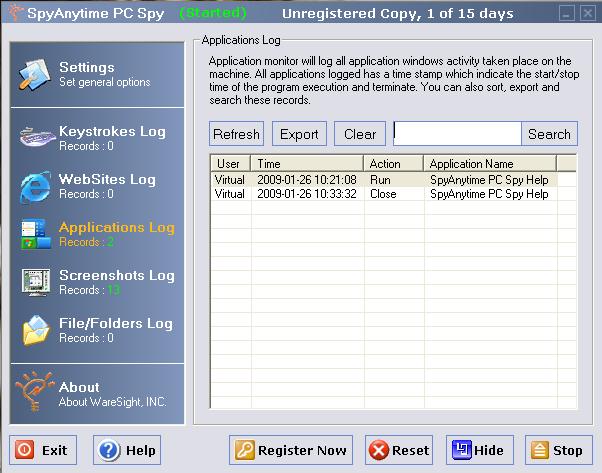The image size is (602, 473).
Task: Close the SpyAnytime window
Action: [x=587, y=13]
